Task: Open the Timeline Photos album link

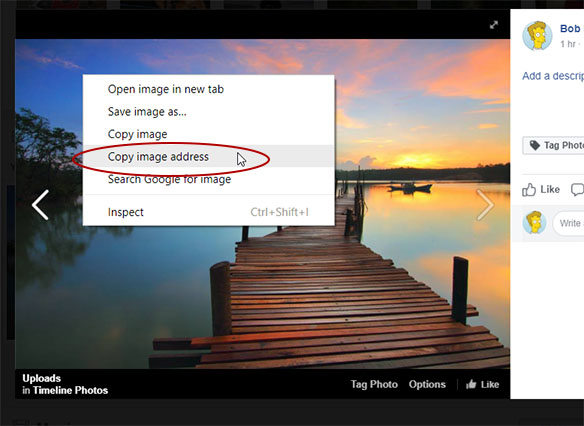Action: (70, 390)
